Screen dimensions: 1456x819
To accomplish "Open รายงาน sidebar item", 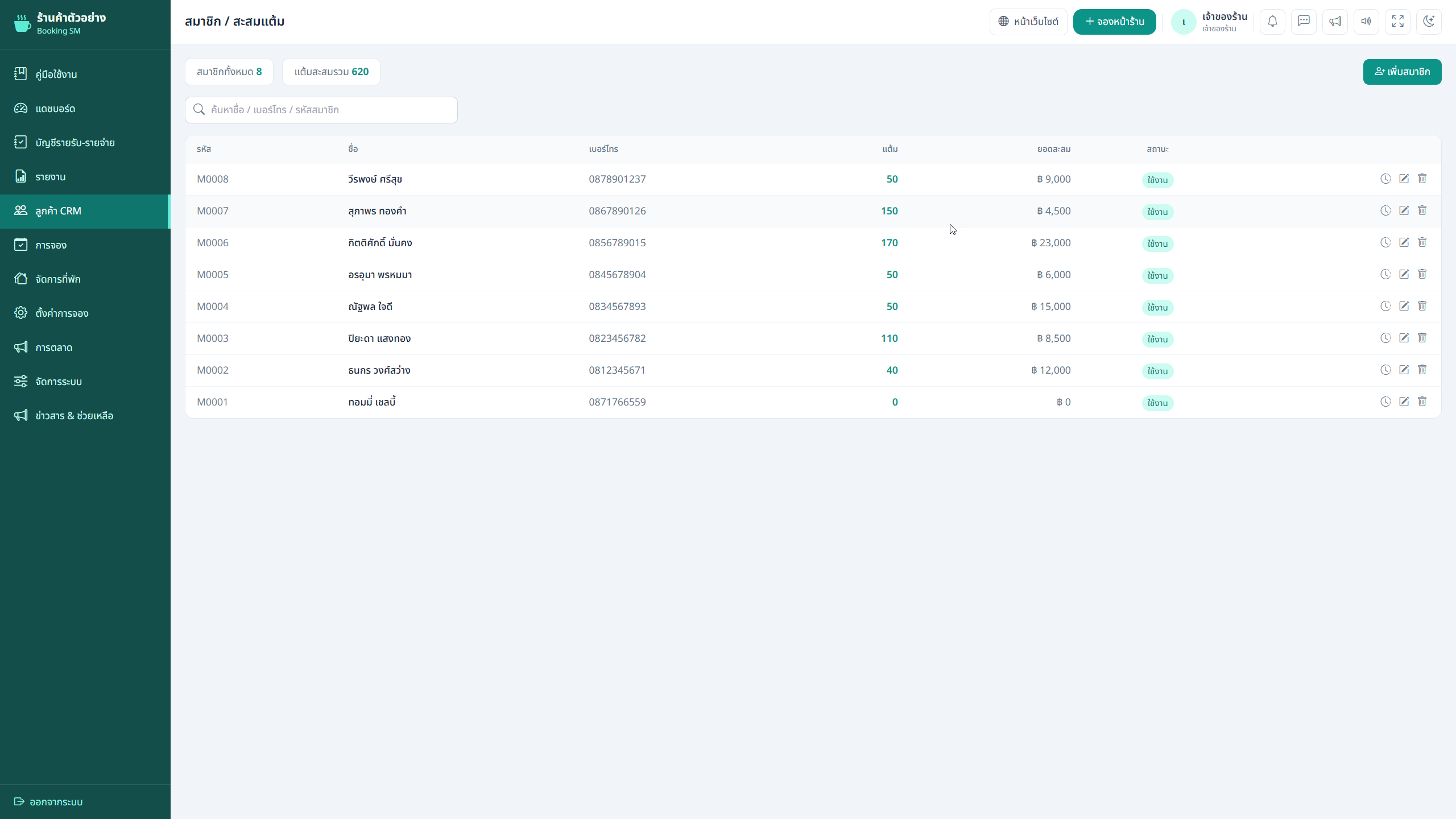I will (85, 176).
